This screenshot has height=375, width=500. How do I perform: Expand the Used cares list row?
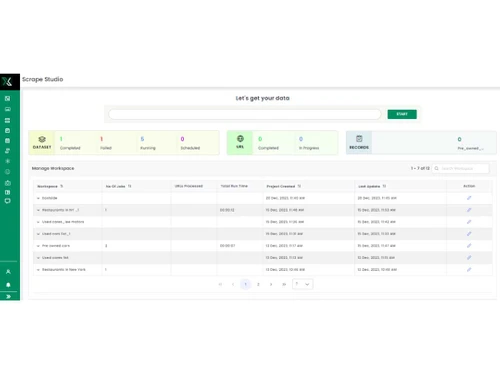coord(38,258)
